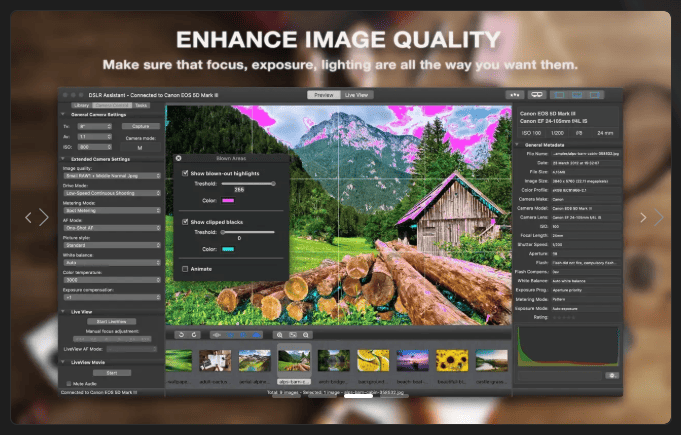Open the Picture style dropdown
681x435 pixels.
point(112,245)
